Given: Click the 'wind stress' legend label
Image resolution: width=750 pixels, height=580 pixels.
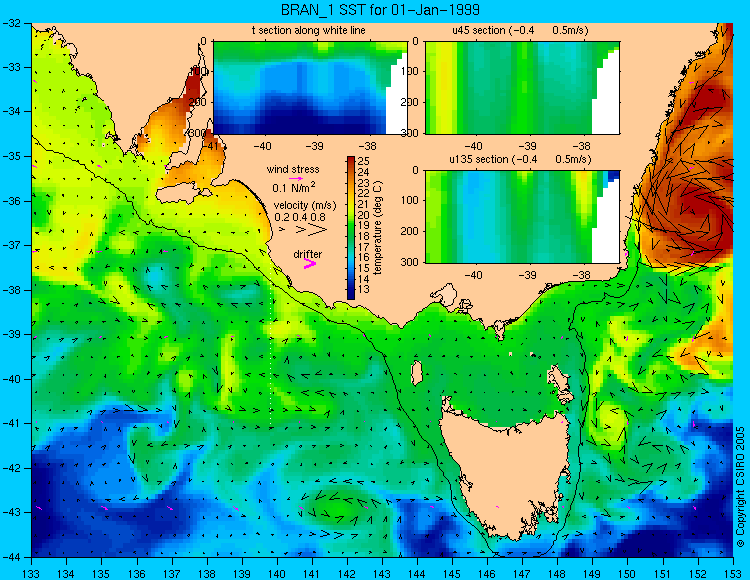Looking at the screenshot, I should click(293, 169).
